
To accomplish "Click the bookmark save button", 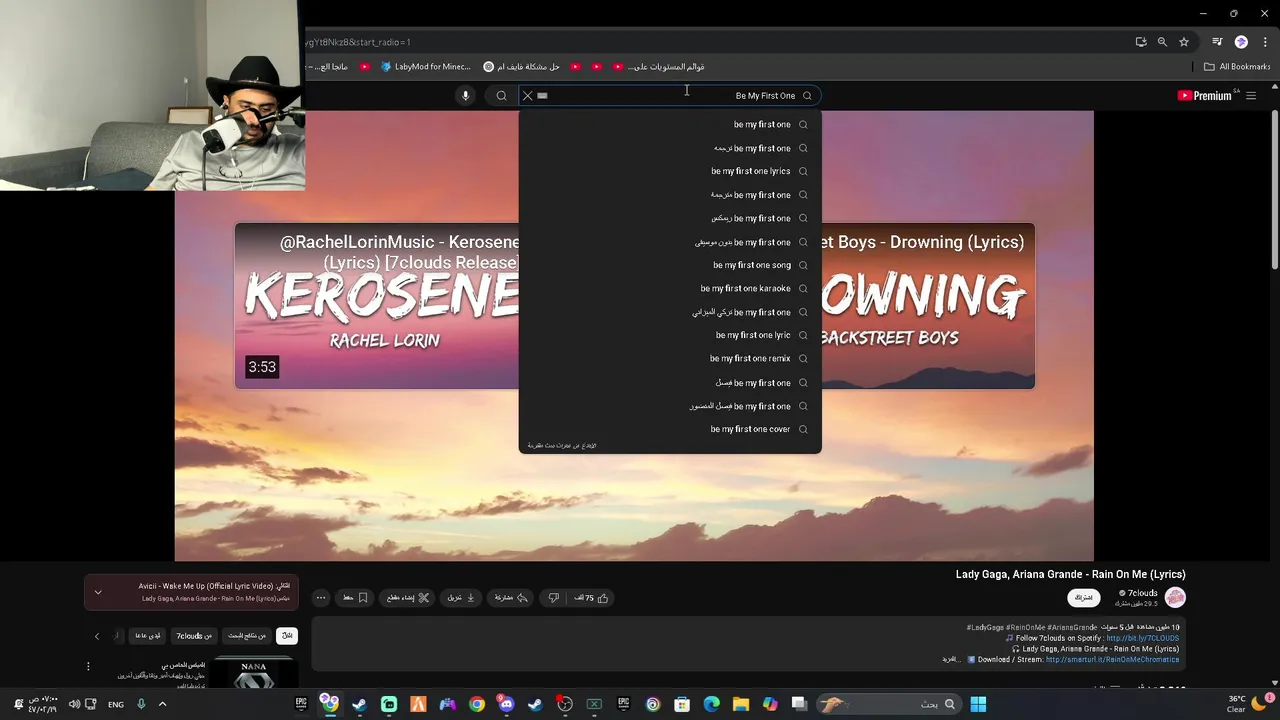I will [x=355, y=598].
